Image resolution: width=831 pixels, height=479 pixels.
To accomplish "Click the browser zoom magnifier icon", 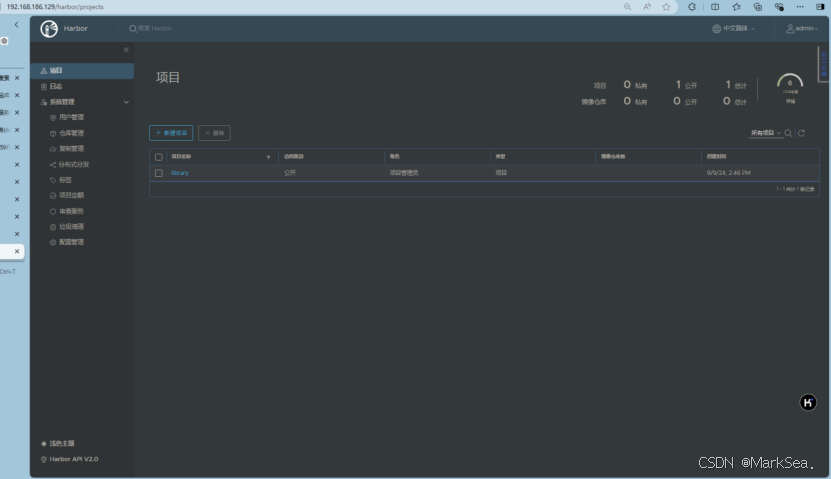I will 627,7.
